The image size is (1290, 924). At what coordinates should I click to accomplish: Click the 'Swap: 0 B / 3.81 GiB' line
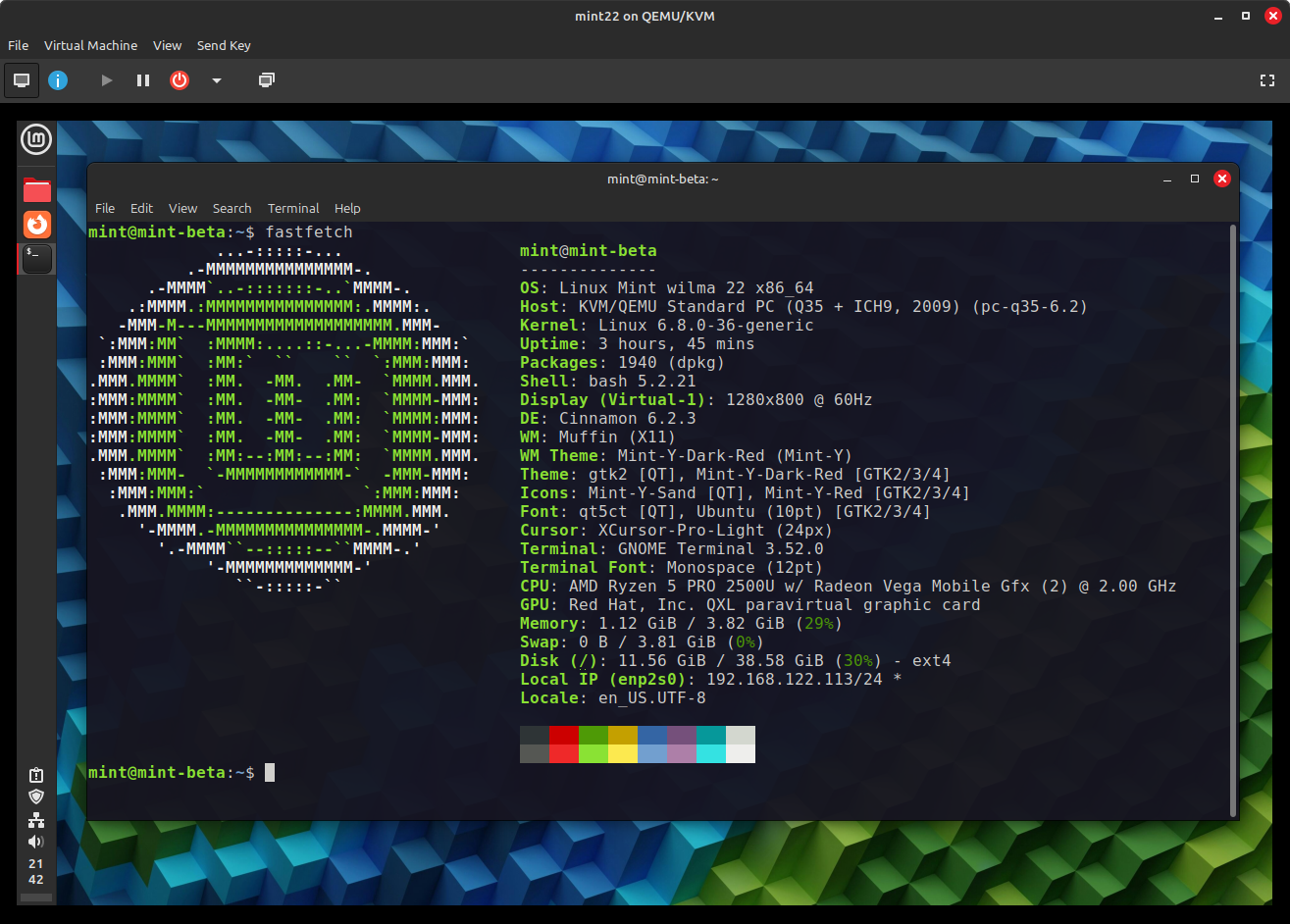coord(643,642)
